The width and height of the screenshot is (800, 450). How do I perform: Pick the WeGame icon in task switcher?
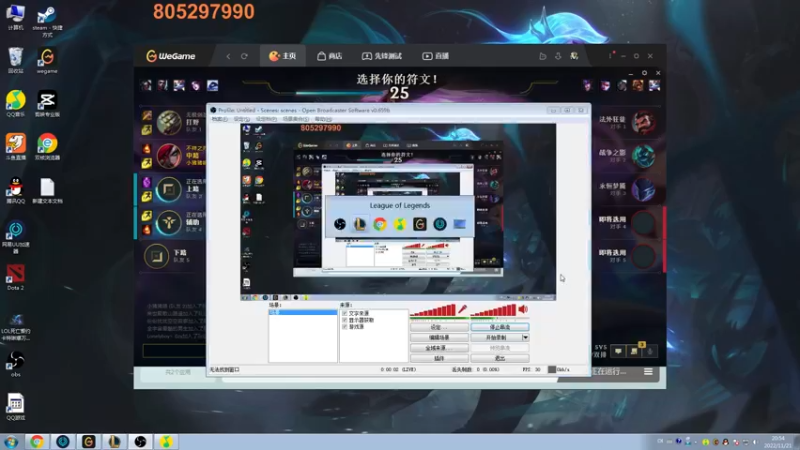click(x=419, y=224)
